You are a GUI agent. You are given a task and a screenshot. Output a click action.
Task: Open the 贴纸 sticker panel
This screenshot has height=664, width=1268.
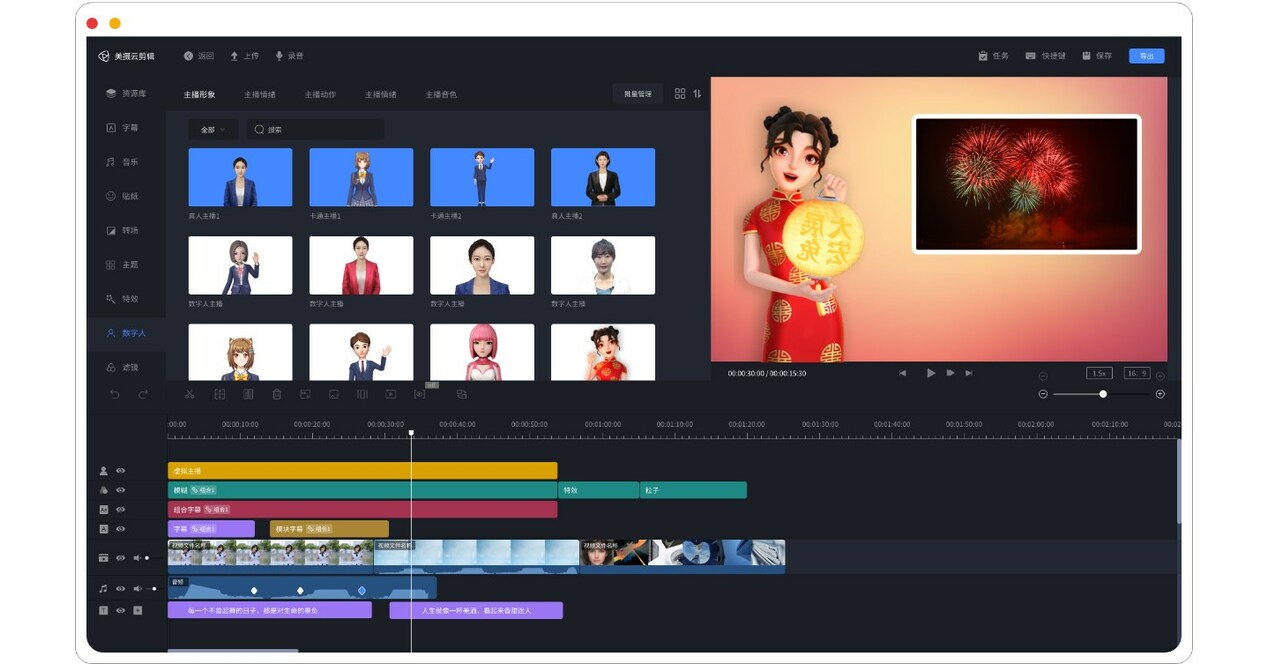click(127, 195)
